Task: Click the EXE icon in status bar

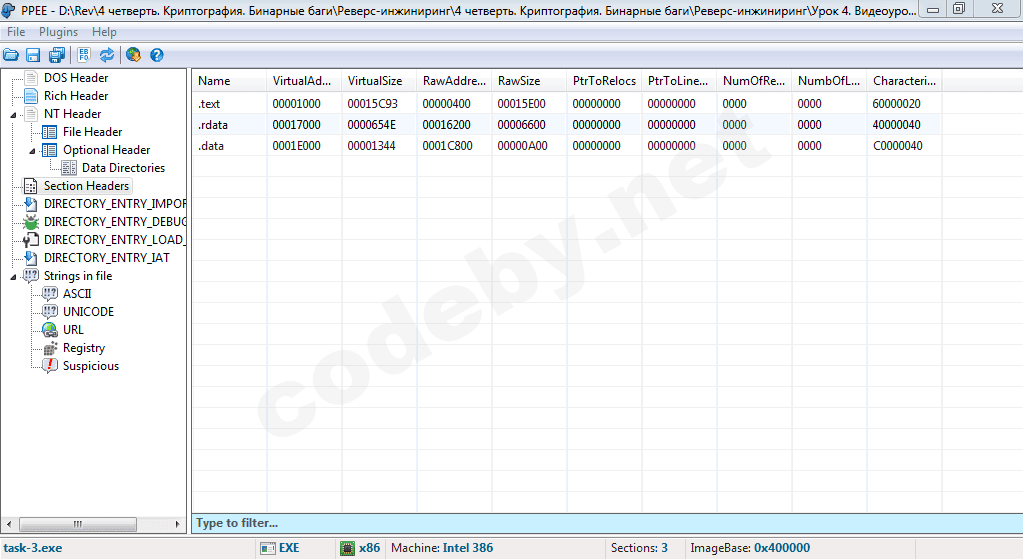Action: click(x=267, y=548)
